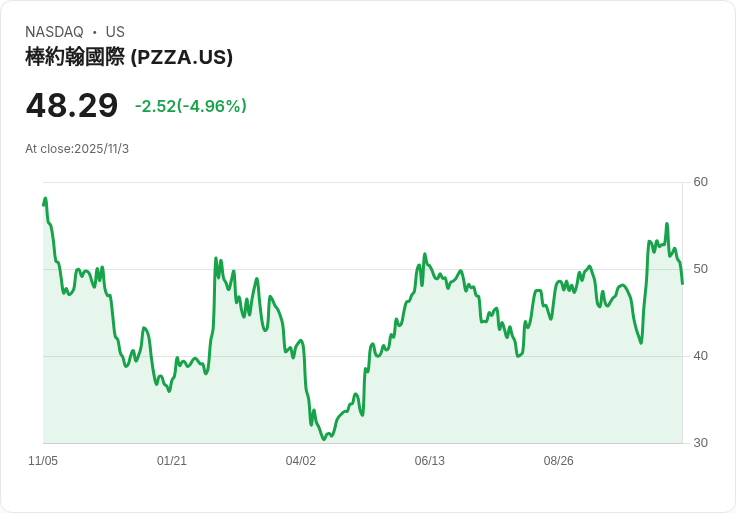Select the 08/26 date on x-axis
The image size is (736, 513).
pyautogui.click(x=559, y=461)
